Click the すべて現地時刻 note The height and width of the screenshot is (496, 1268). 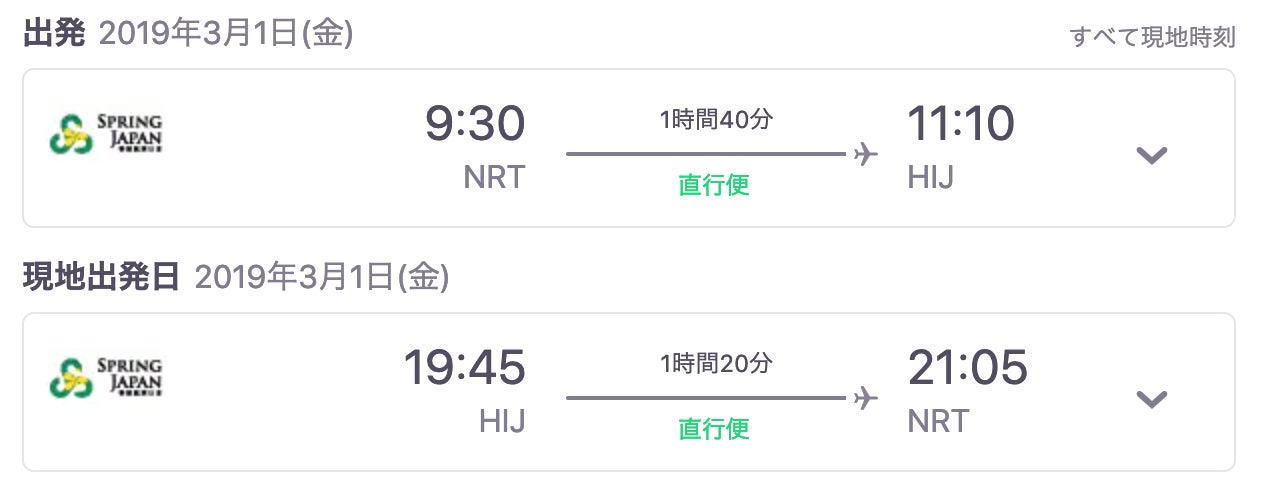point(1152,38)
